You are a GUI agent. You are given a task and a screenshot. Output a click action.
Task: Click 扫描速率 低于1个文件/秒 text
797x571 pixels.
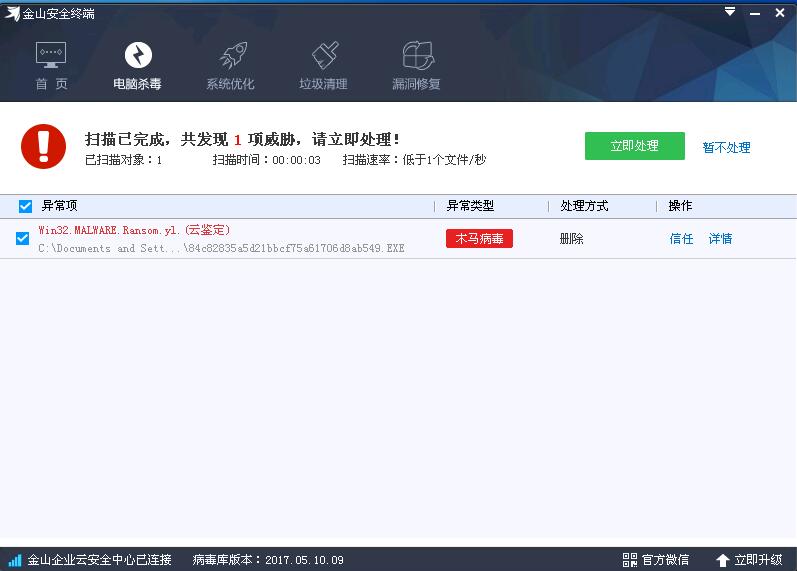[414, 160]
